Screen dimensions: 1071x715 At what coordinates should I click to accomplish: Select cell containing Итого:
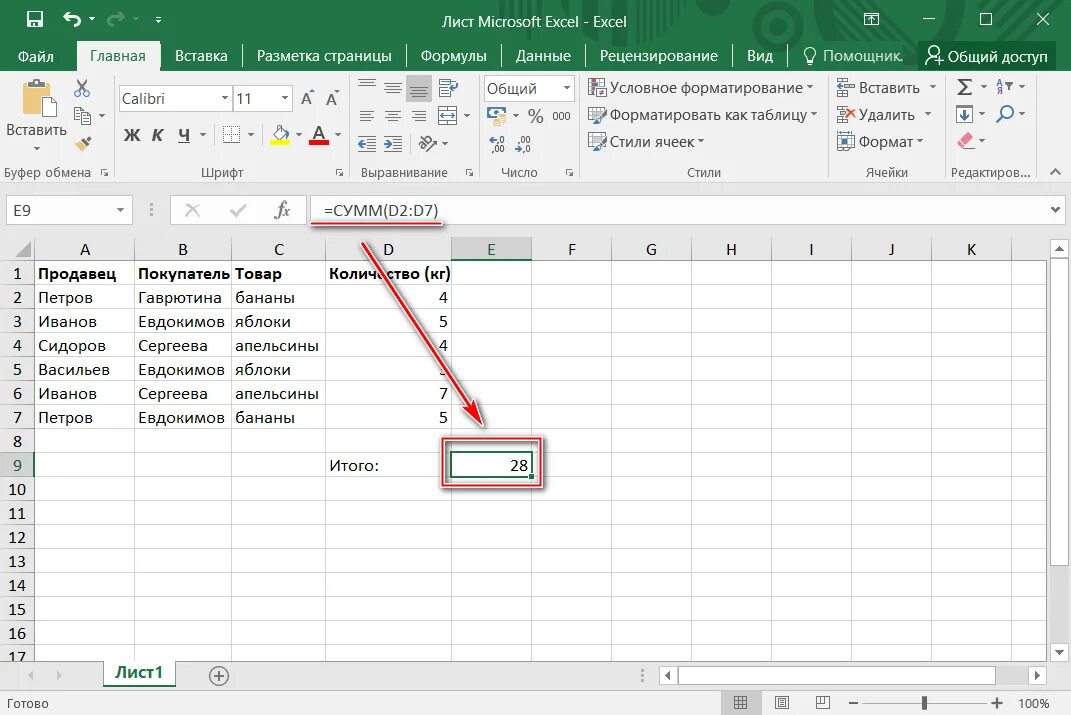pos(388,465)
